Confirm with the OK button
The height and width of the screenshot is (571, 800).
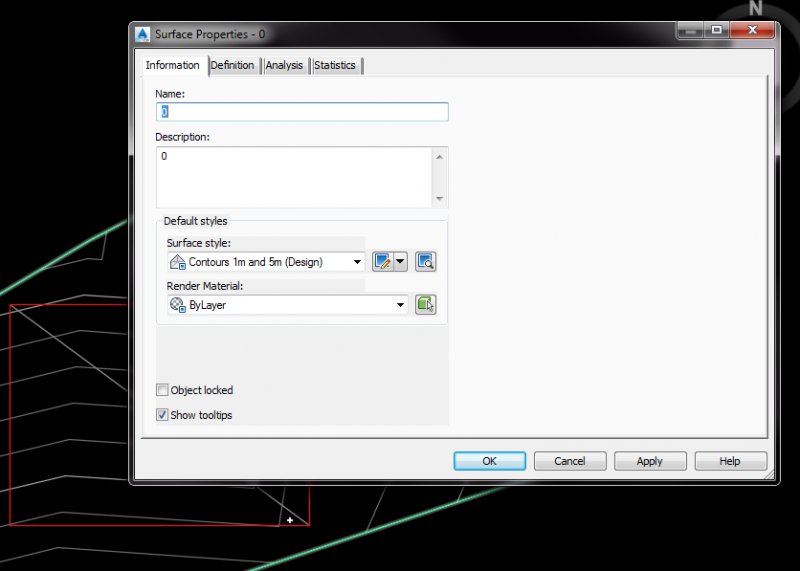click(490, 461)
